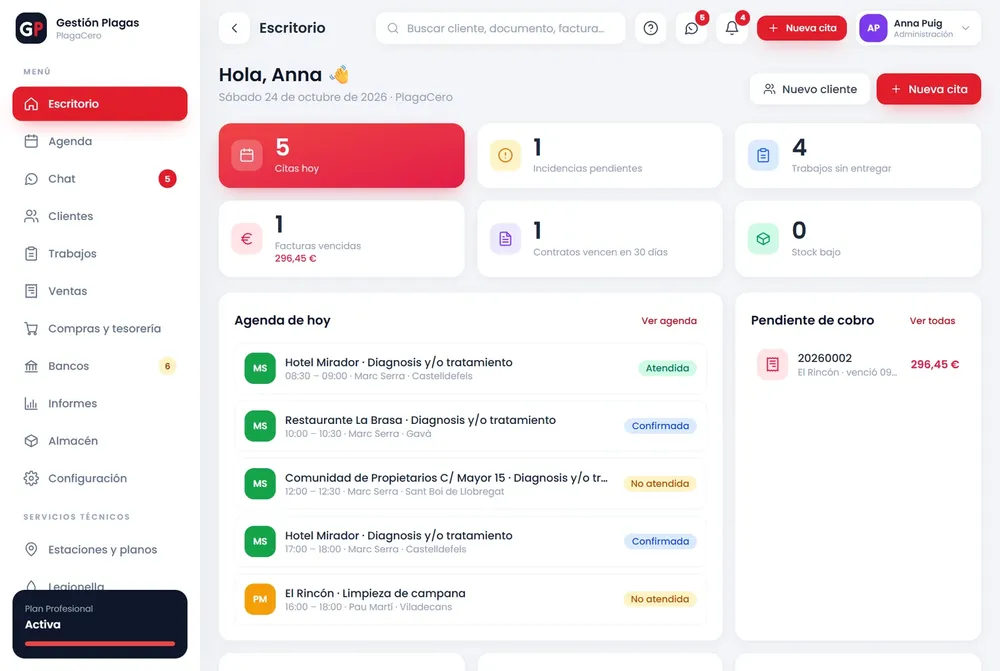
Task: Click the 296,45 € overdue amount in Facturas vencidas
Action: [x=295, y=258]
